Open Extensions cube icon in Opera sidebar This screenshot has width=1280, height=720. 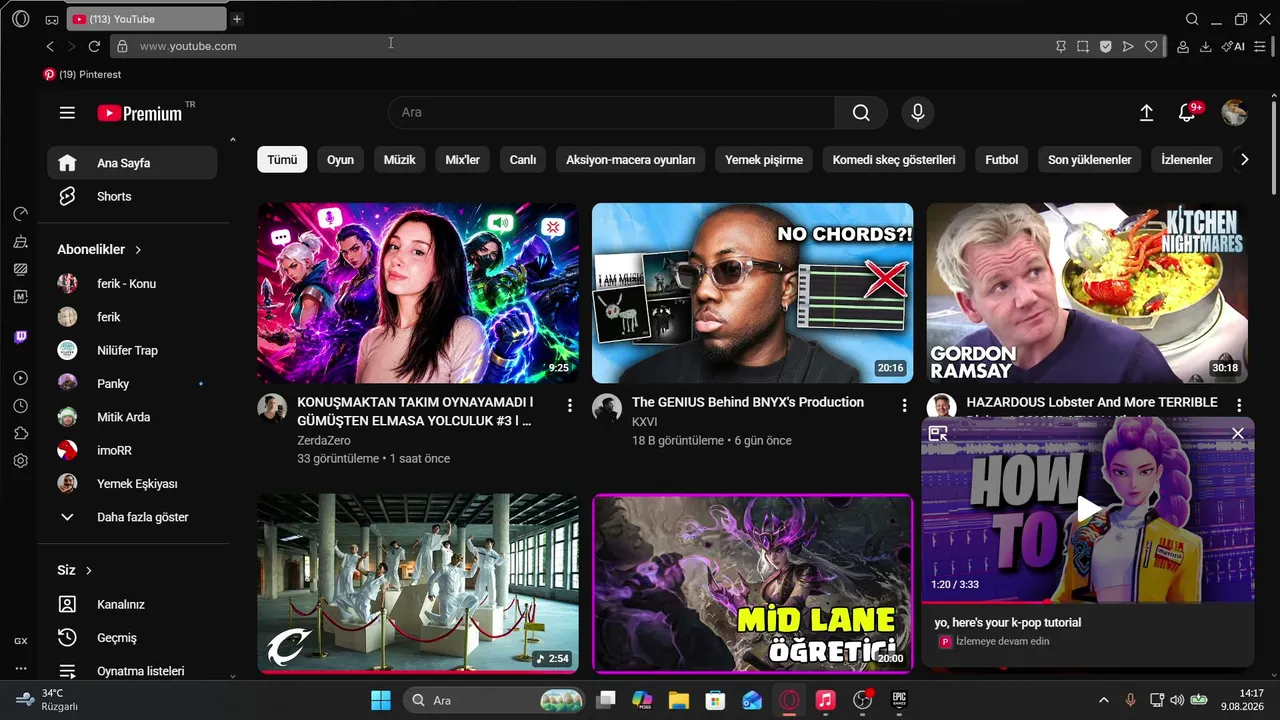pyautogui.click(x=21, y=433)
